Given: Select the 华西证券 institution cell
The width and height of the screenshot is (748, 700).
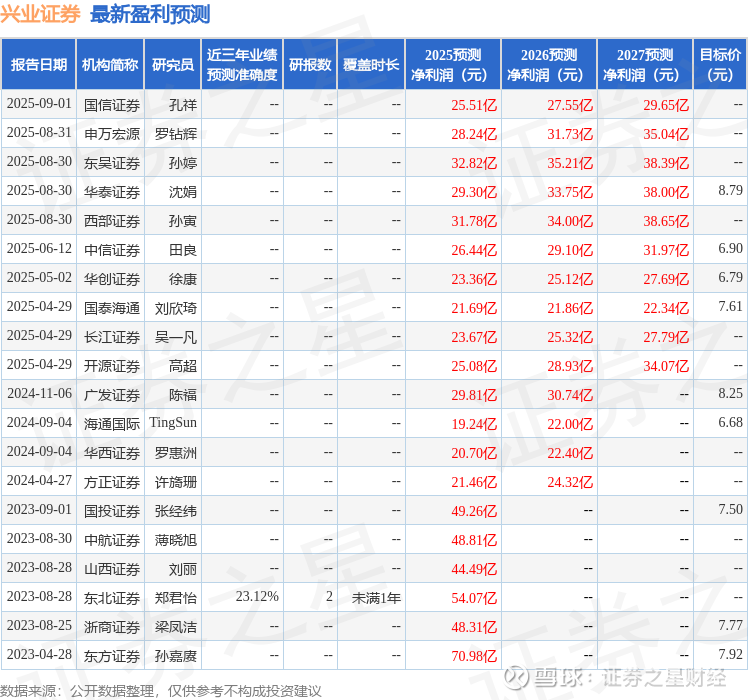Looking at the screenshot, I should pyautogui.click(x=112, y=453).
